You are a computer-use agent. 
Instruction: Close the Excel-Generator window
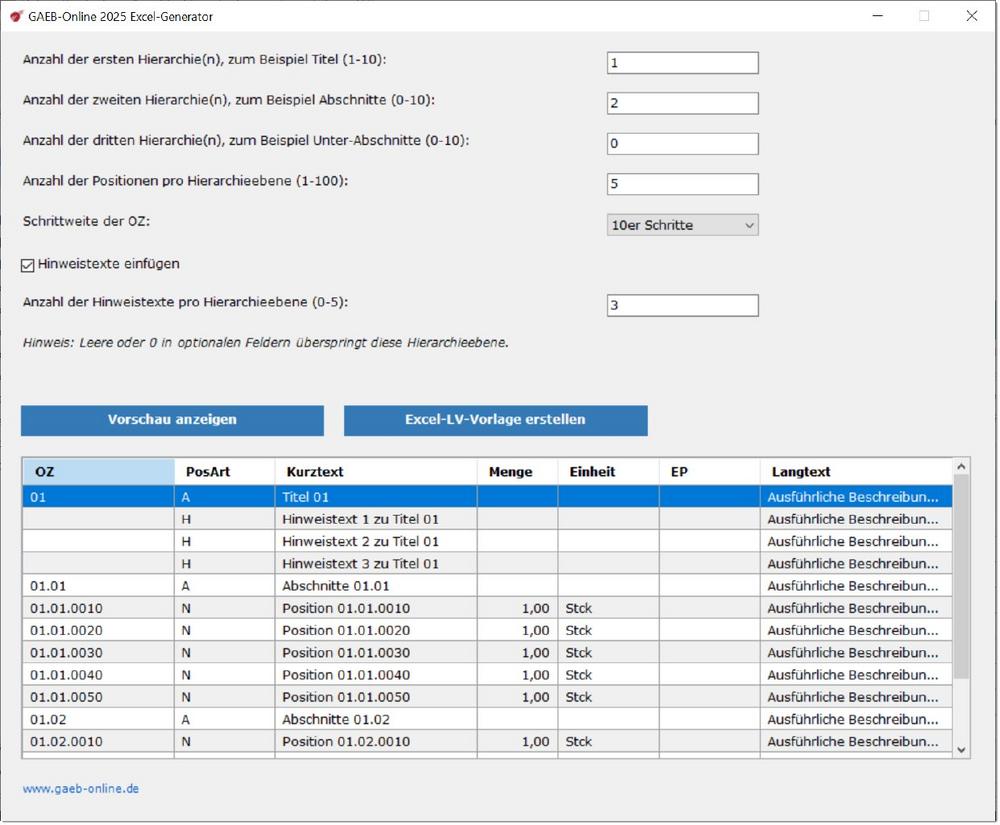coord(971,16)
